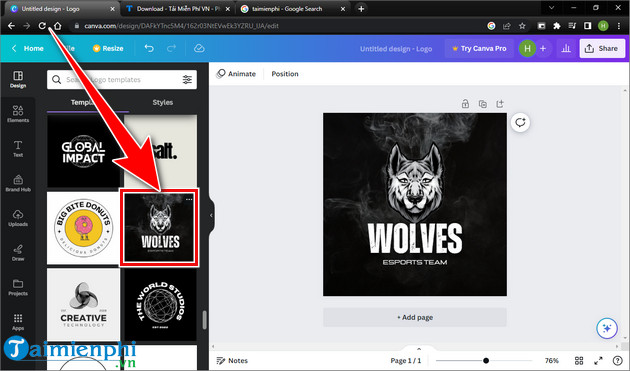Click the Add page button

tap(415, 317)
